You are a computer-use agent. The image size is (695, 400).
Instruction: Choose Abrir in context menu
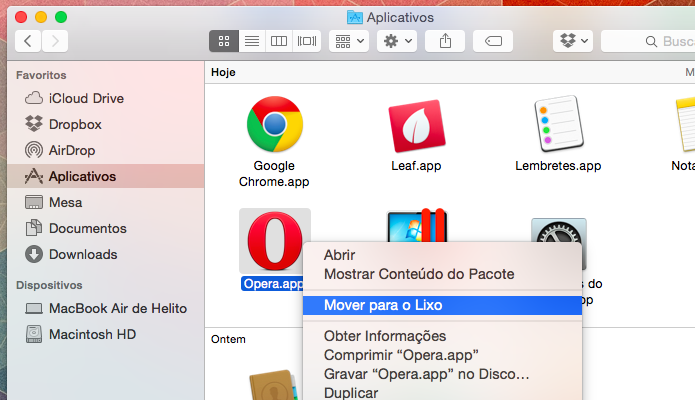coord(442,255)
